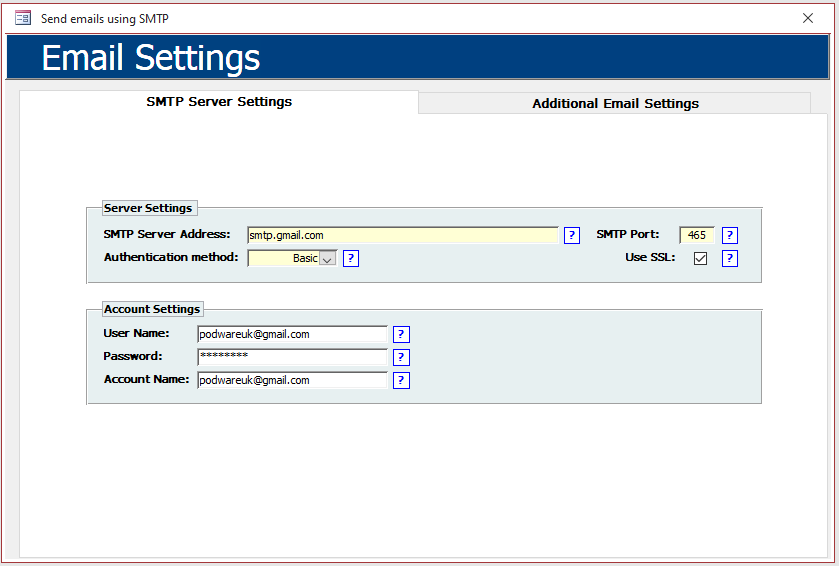
Task: Click help icon next to User Name
Action: (x=401, y=335)
